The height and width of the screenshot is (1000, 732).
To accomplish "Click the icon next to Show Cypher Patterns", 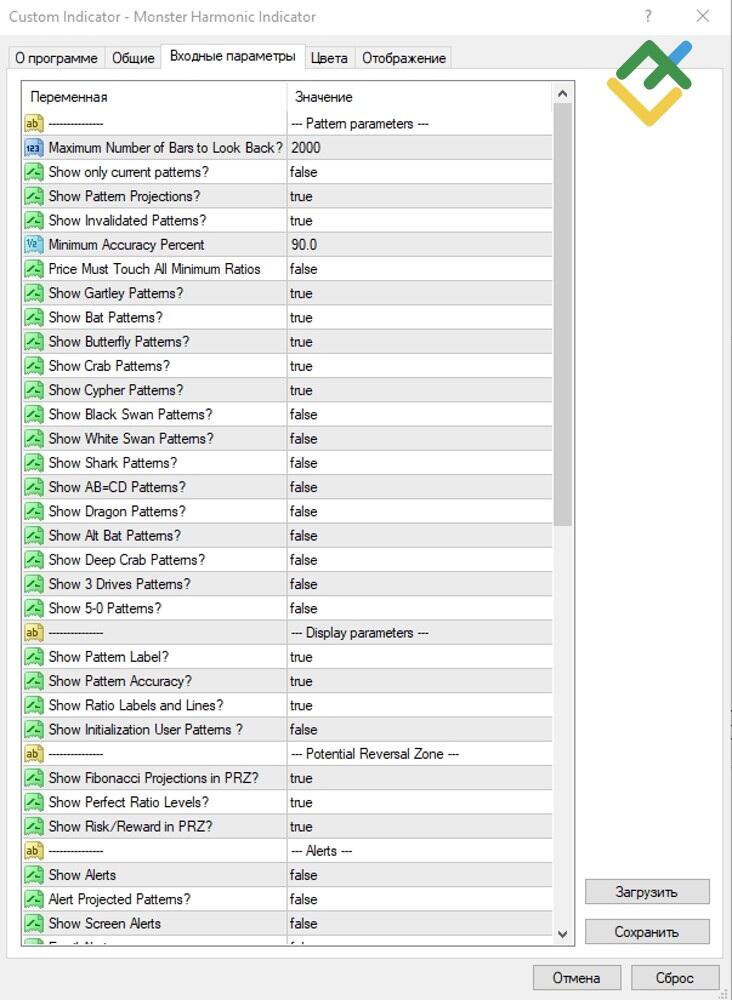I will point(33,390).
